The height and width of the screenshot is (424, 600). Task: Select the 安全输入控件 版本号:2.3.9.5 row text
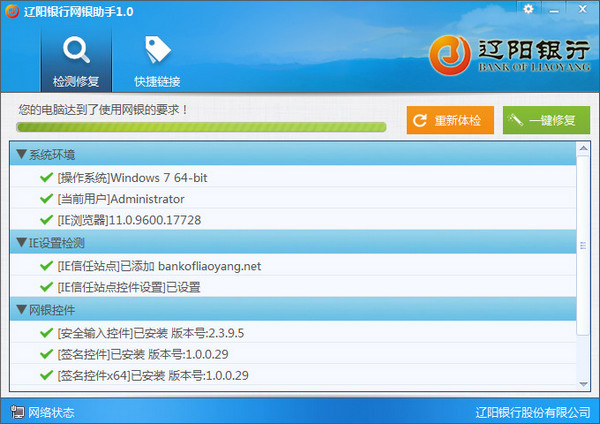pyautogui.click(x=151, y=333)
